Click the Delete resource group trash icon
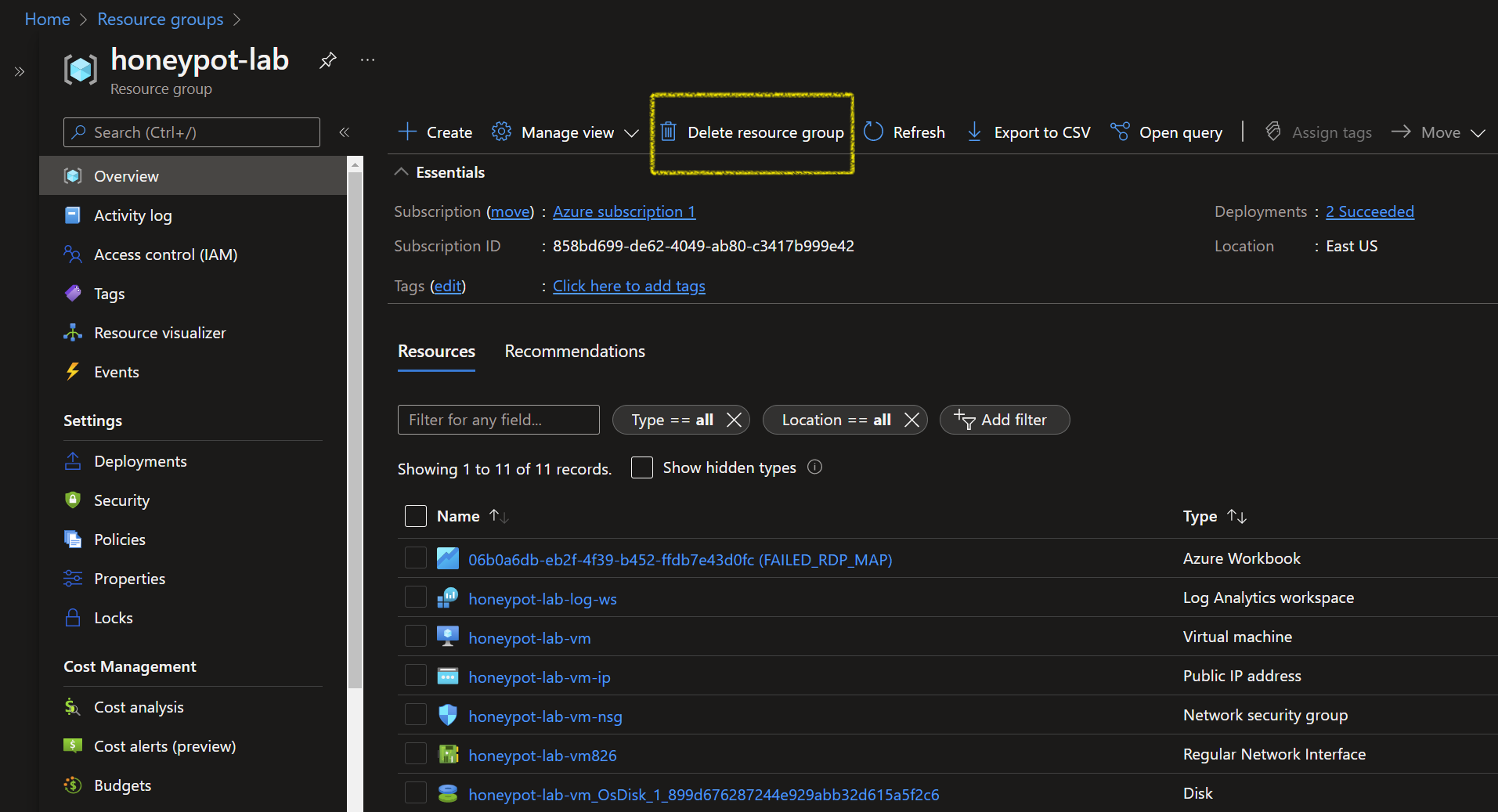 [x=670, y=132]
